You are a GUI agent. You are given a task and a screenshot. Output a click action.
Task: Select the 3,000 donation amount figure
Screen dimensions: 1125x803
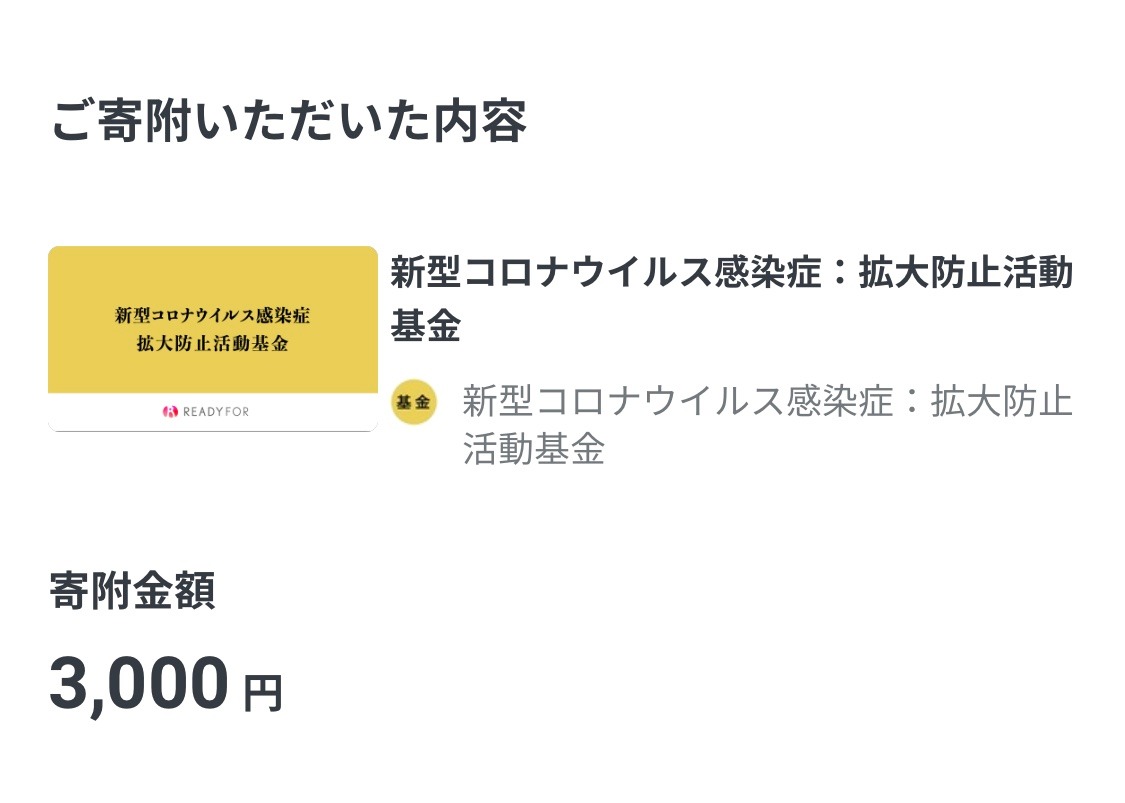[x=139, y=684]
